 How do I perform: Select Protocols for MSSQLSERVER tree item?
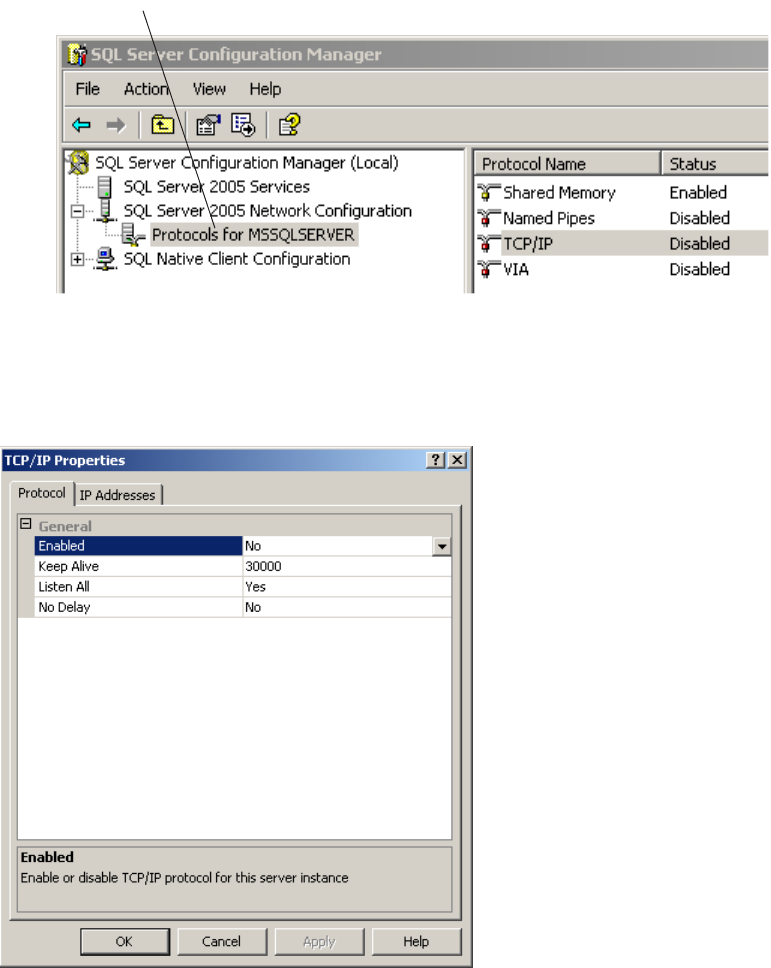(253, 235)
